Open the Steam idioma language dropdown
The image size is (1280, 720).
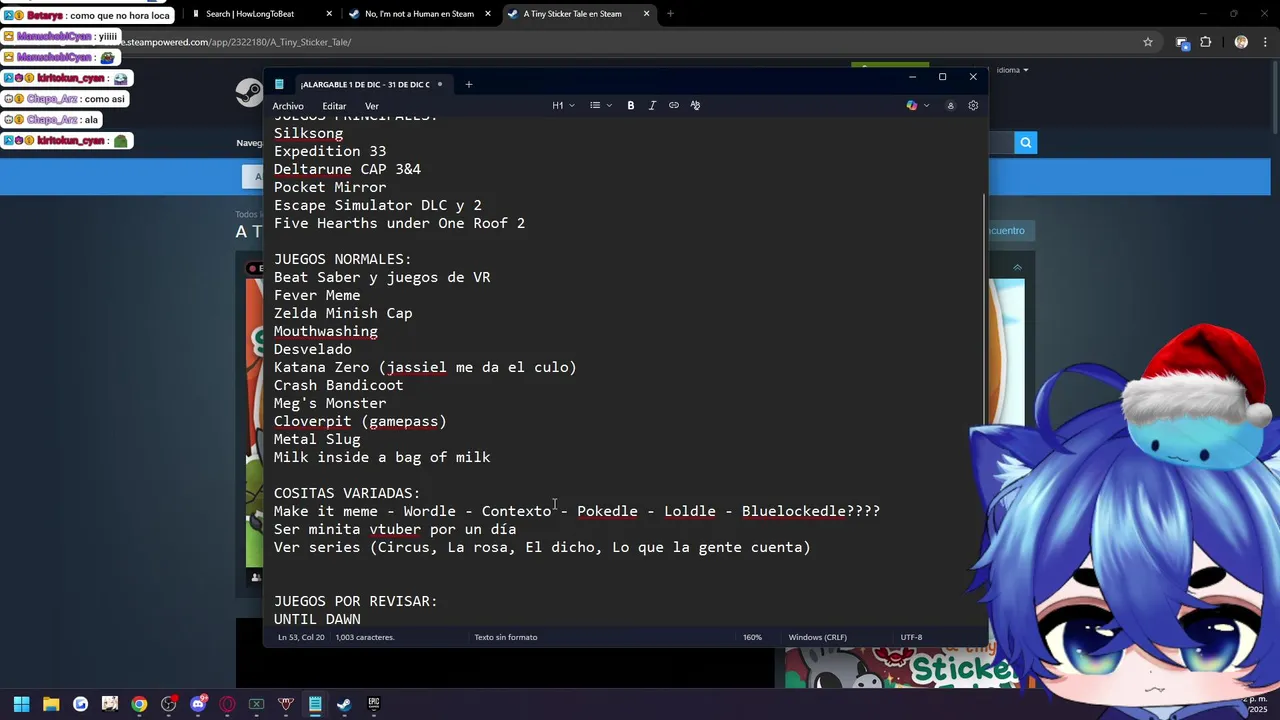click(x=1012, y=70)
